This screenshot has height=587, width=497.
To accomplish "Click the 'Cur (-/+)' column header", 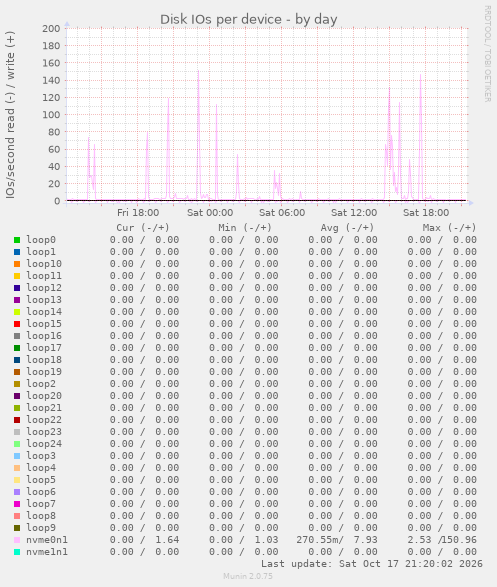I will (x=143, y=228).
